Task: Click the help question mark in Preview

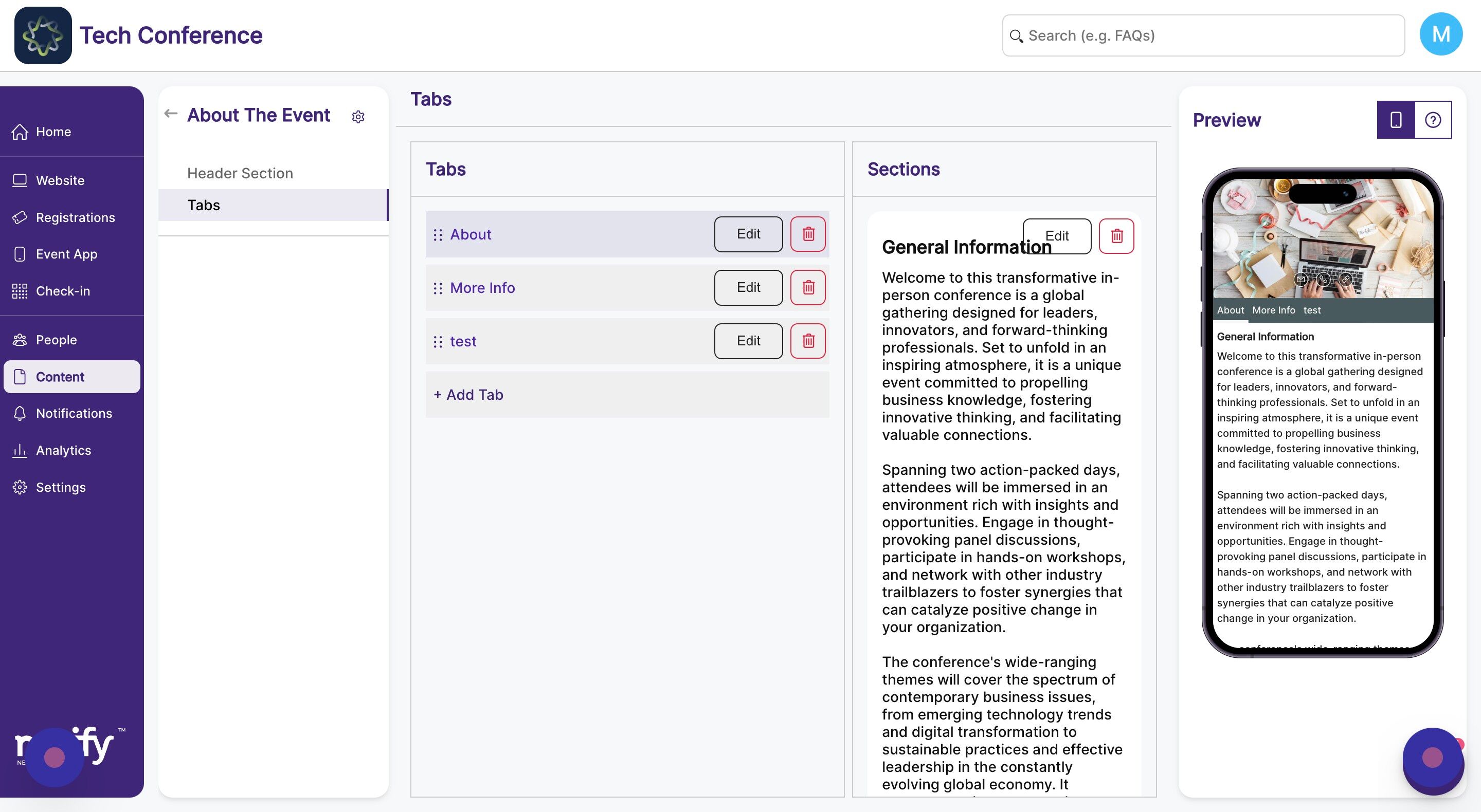Action: (x=1433, y=120)
